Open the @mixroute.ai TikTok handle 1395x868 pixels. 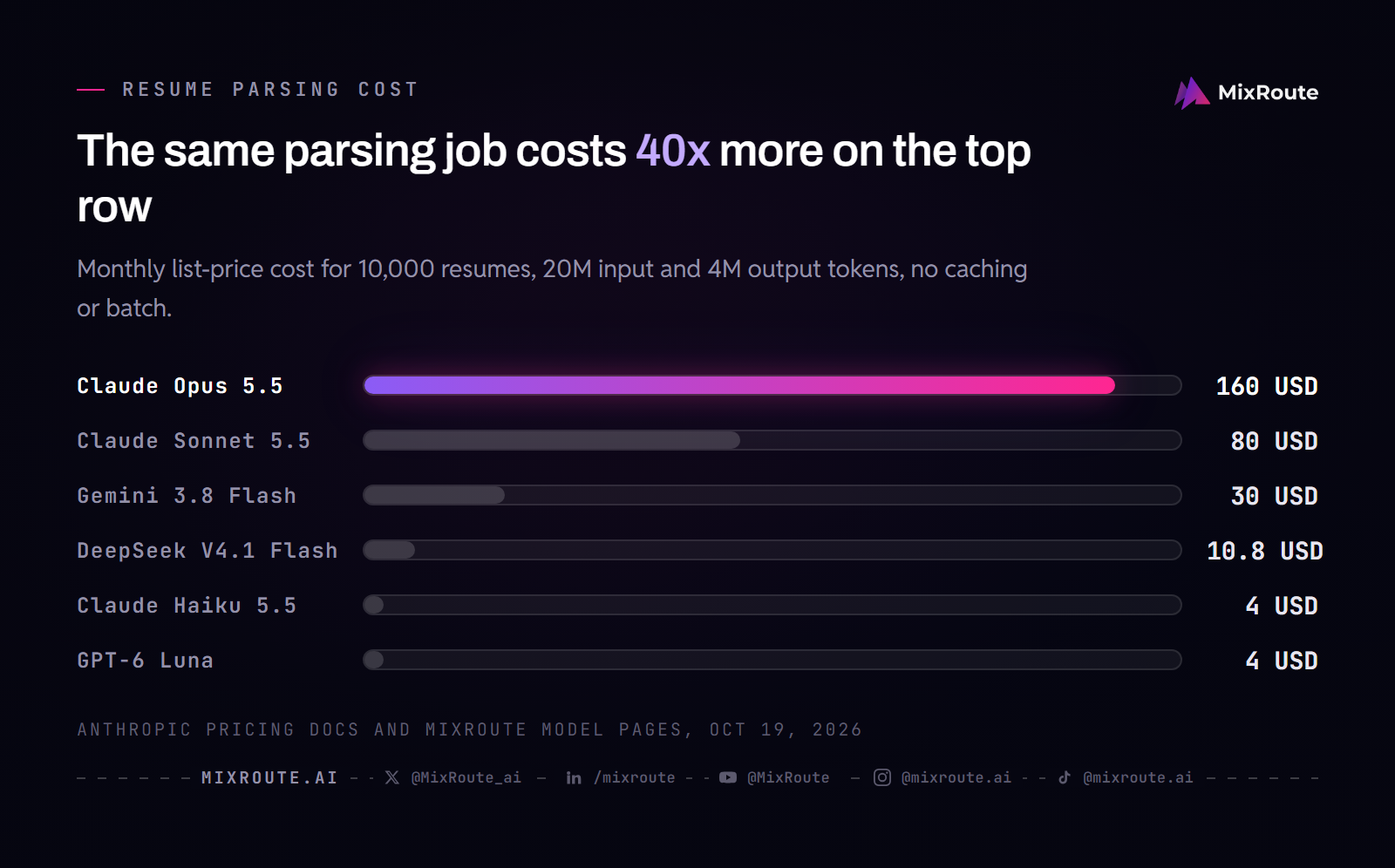1138,777
